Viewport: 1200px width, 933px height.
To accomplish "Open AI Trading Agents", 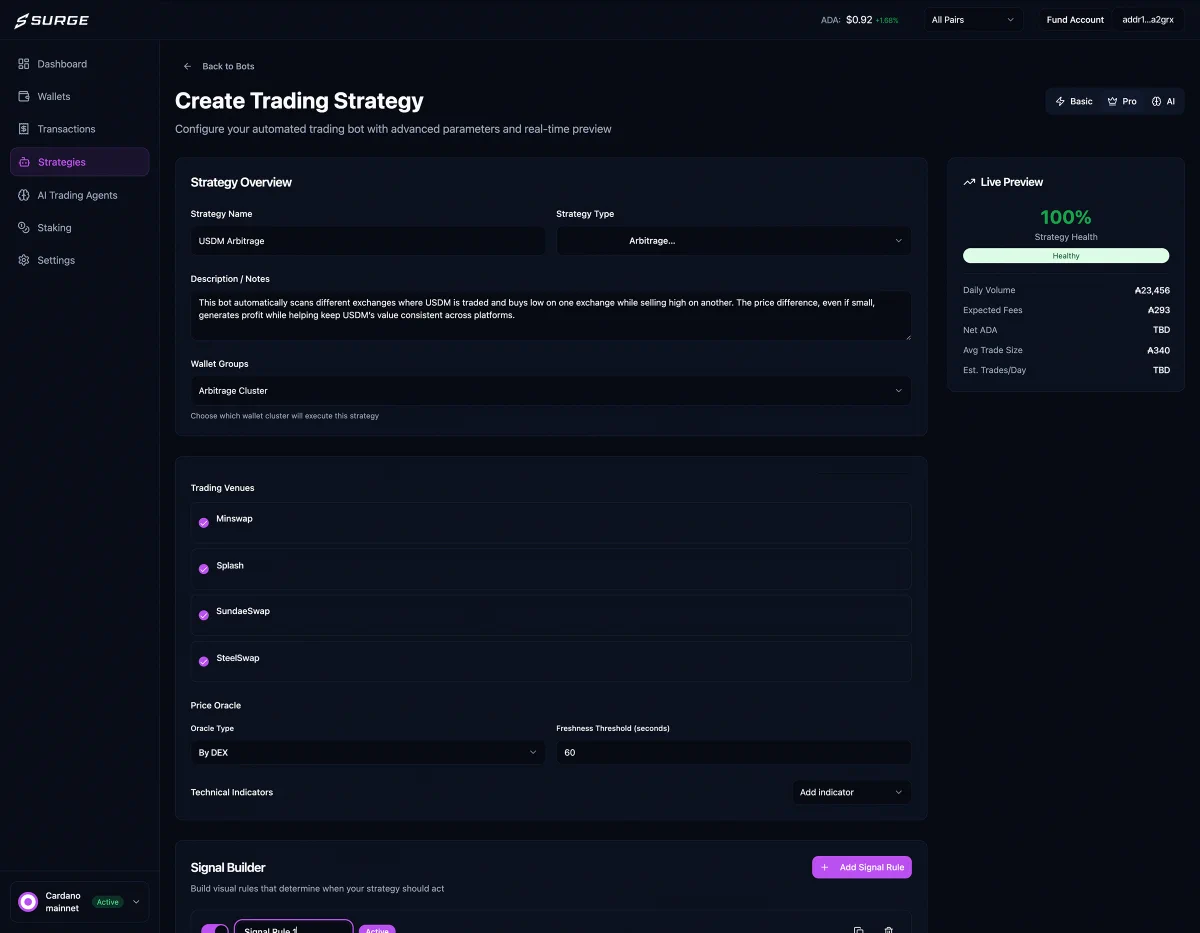I will click(80, 195).
